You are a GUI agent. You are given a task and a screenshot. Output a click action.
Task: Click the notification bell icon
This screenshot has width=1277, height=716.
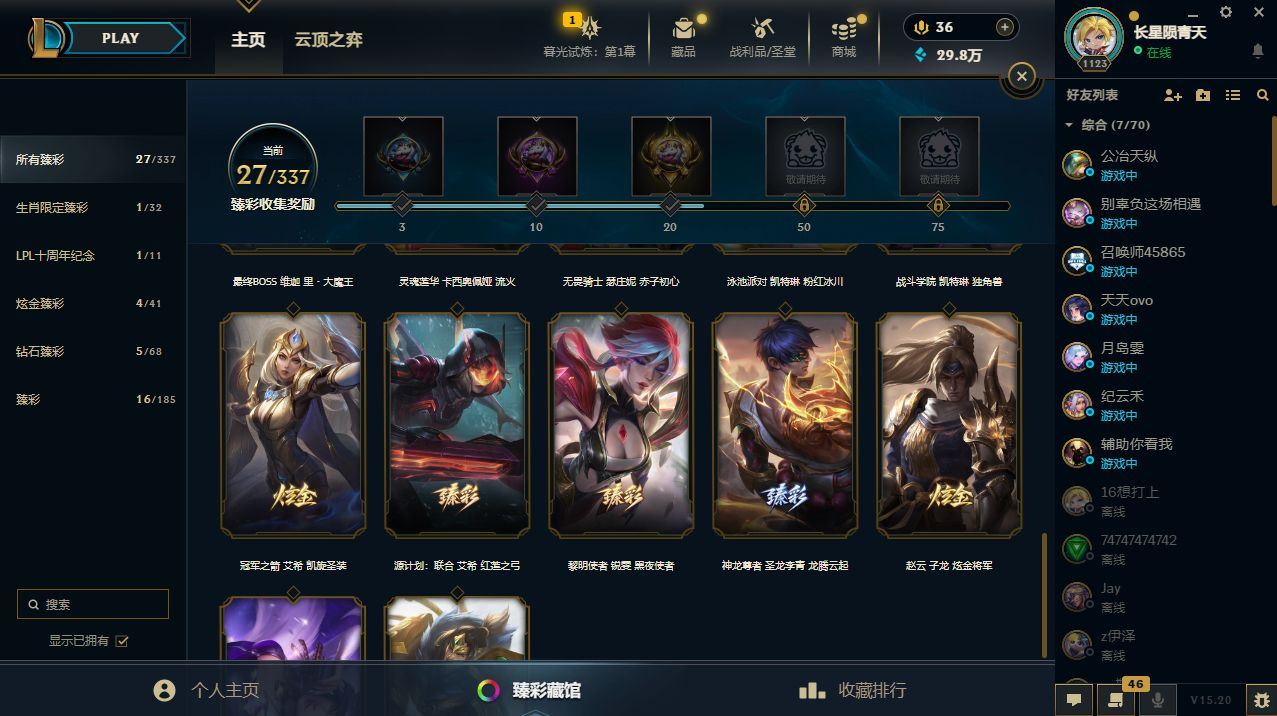(1258, 51)
